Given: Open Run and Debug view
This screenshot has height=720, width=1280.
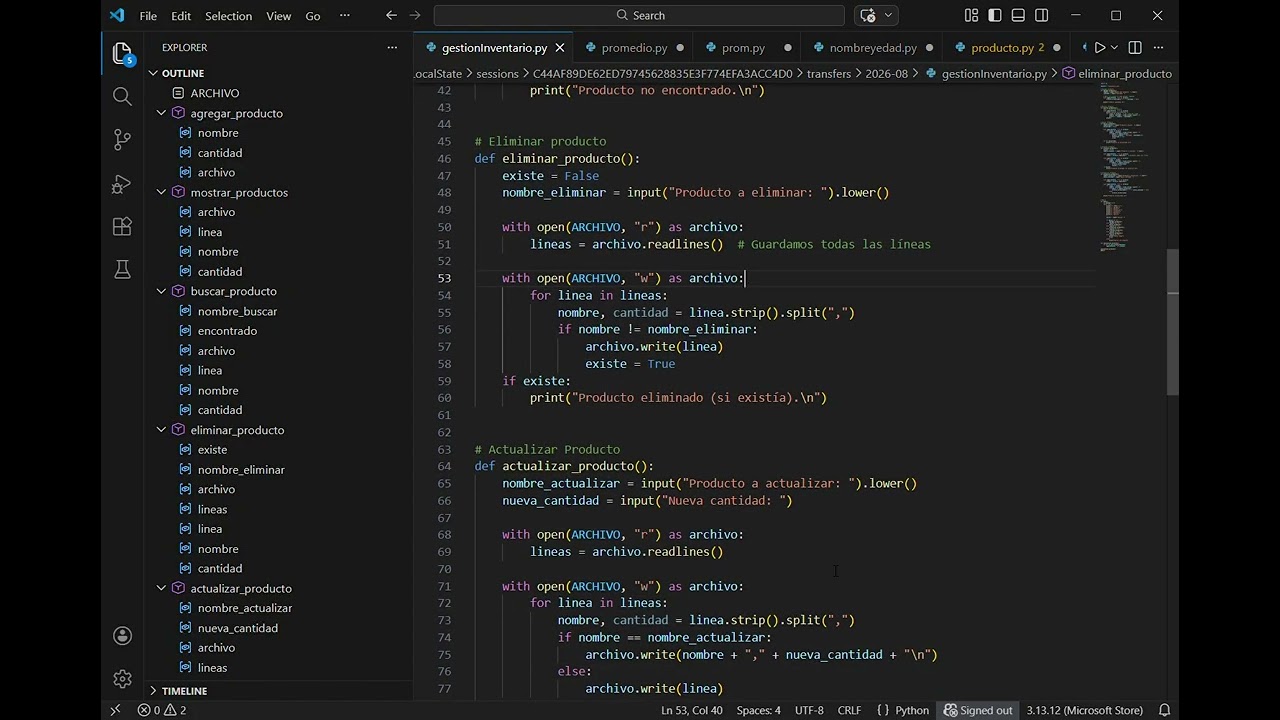Looking at the screenshot, I should (x=122, y=184).
